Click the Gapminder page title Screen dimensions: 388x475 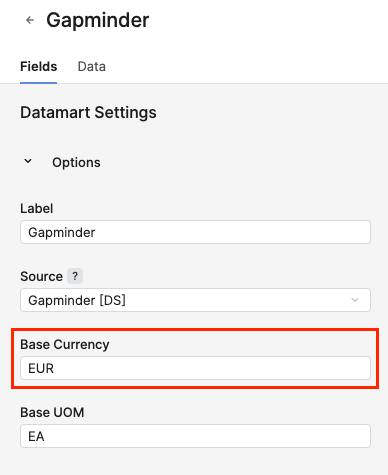(98, 20)
